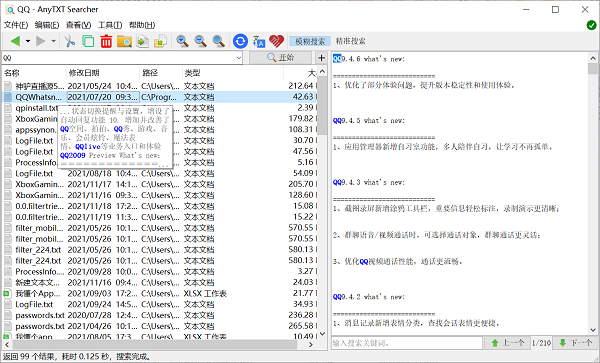
Task: Click the 1/210 match counter
Action: point(541,343)
